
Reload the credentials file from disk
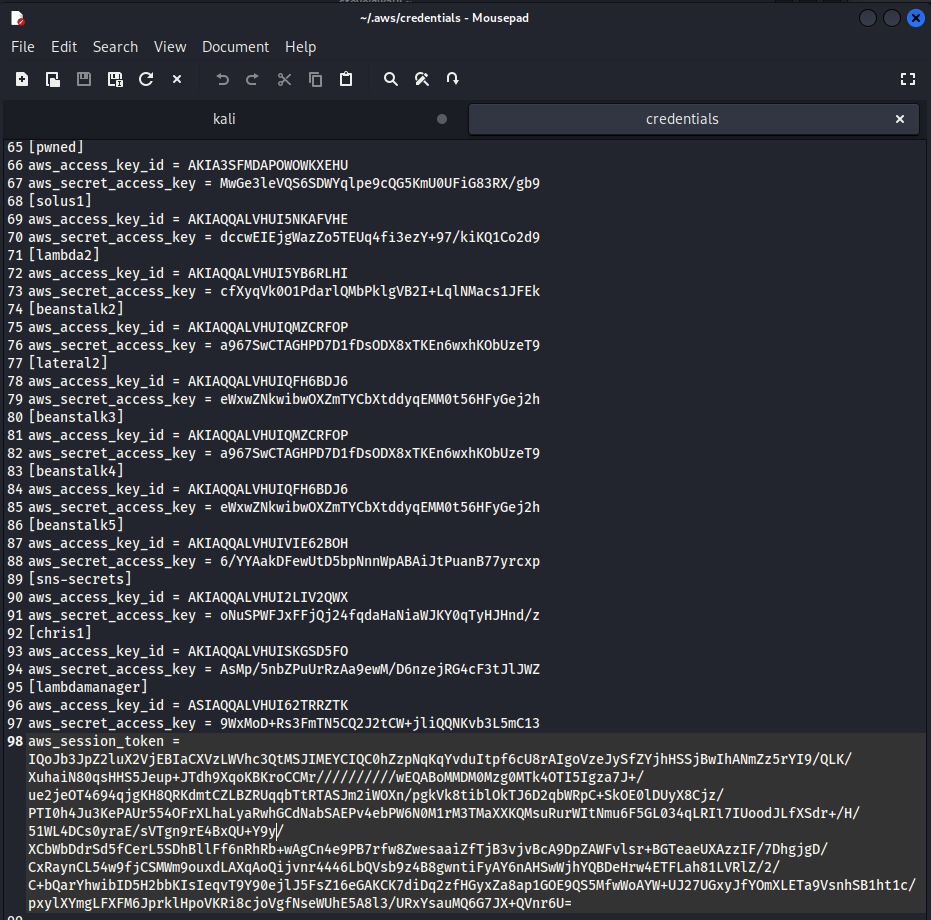tap(146, 79)
